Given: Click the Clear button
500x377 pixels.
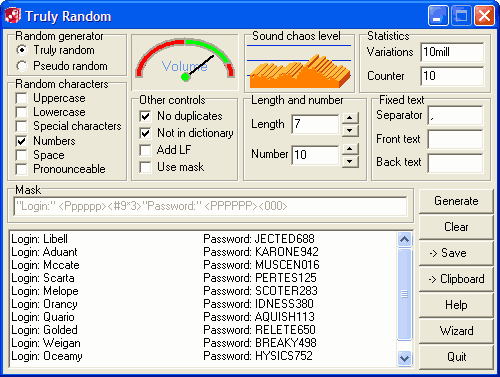Looking at the screenshot, I should point(456,227).
